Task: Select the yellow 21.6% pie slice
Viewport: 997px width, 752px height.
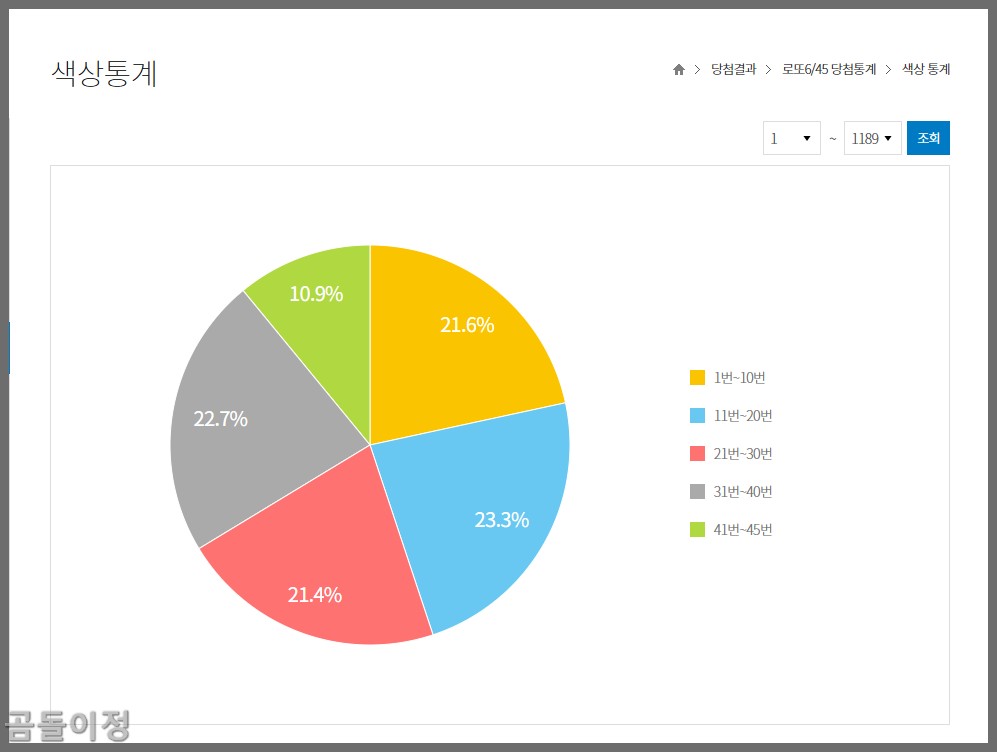Action: tap(466, 325)
